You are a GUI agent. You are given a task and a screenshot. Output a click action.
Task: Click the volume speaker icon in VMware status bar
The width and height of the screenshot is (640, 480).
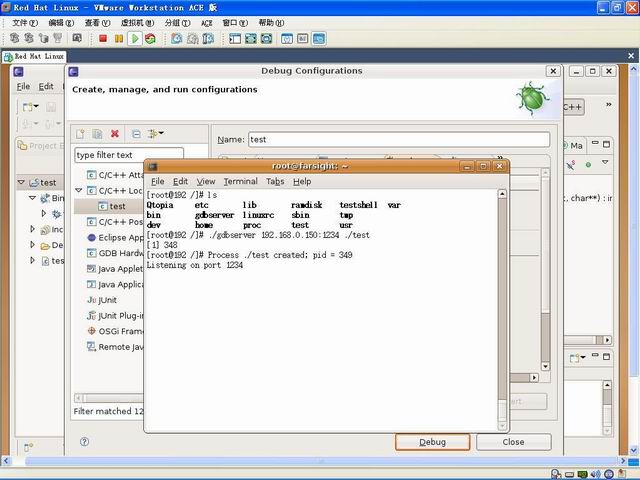596,474
